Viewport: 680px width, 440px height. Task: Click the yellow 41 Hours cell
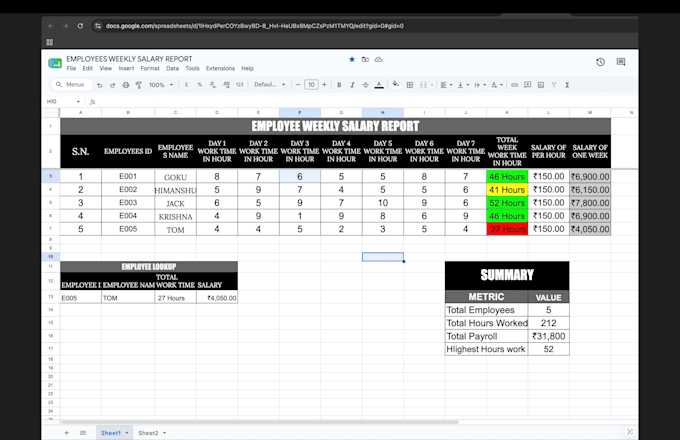pyautogui.click(x=507, y=190)
